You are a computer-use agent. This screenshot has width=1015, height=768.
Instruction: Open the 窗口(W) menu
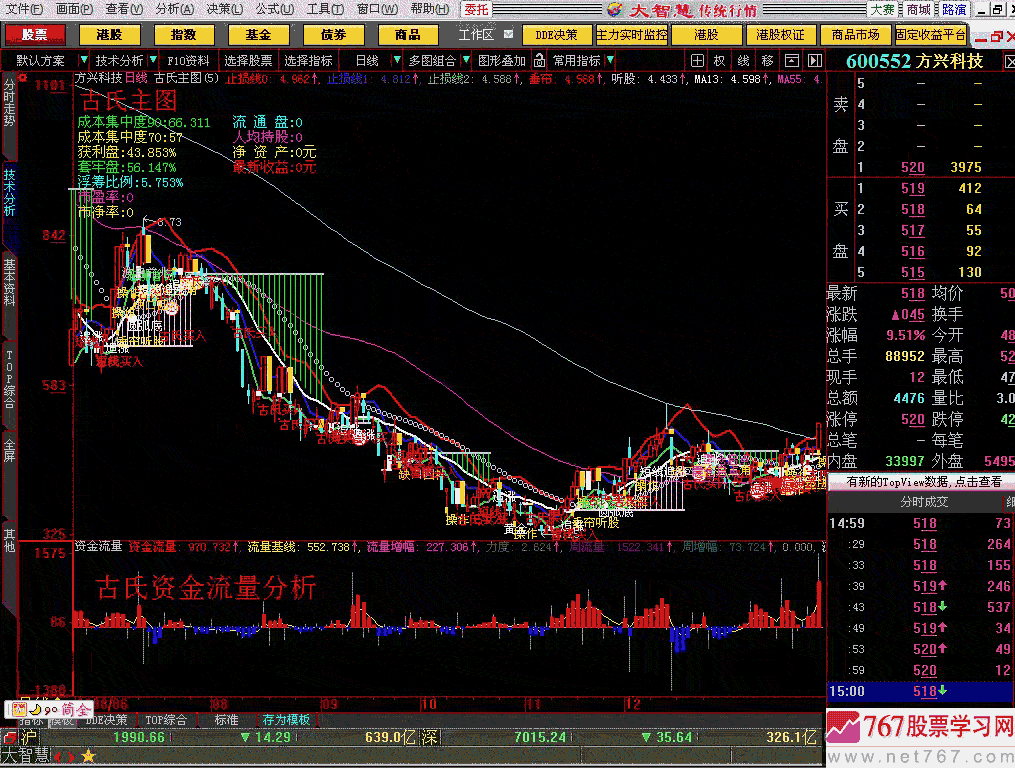tap(377, 9)
